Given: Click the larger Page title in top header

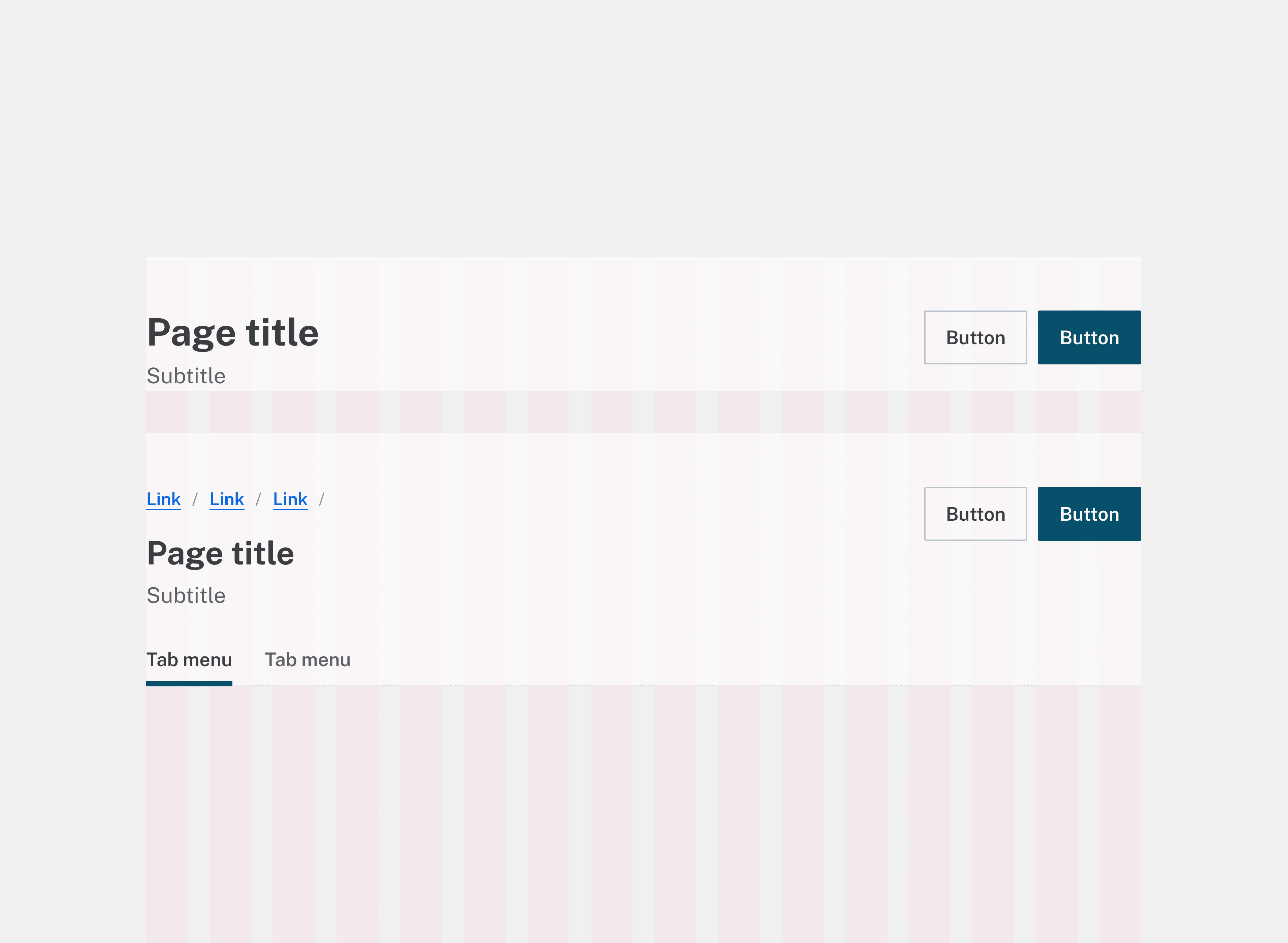Looking at the screenshot, I should 232,333.
